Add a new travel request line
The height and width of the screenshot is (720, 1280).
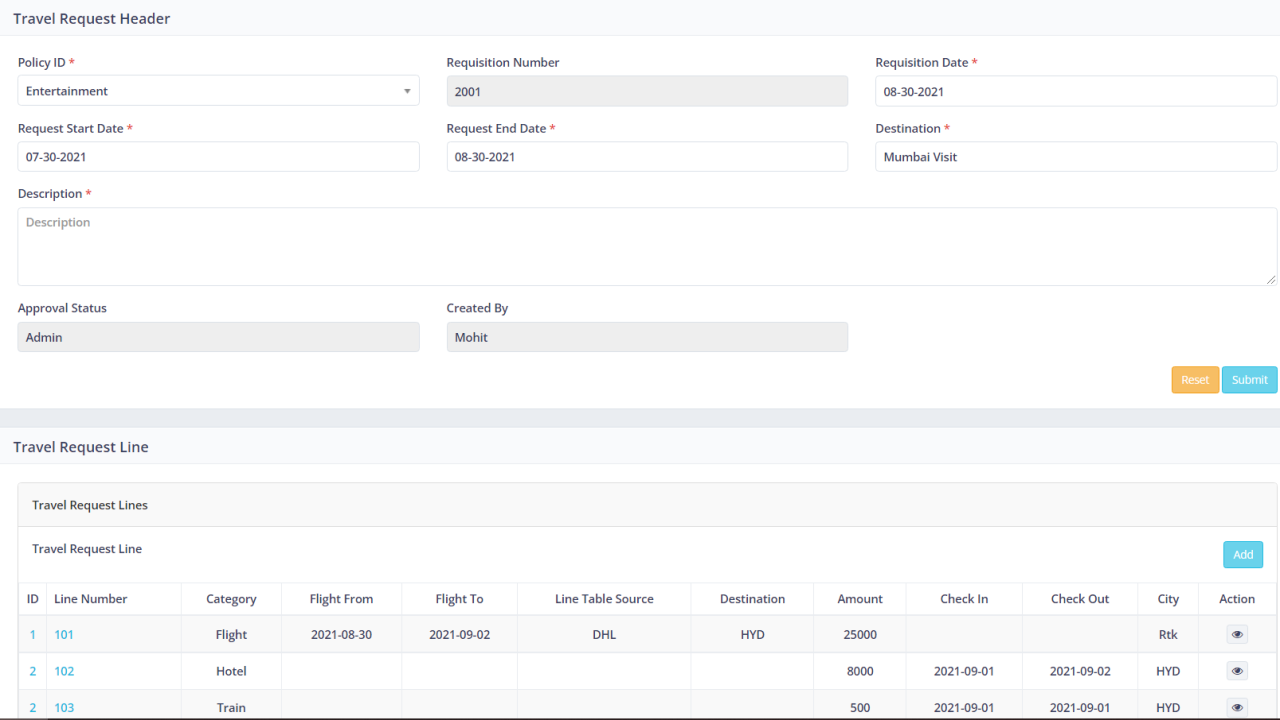coord(1242,554)
